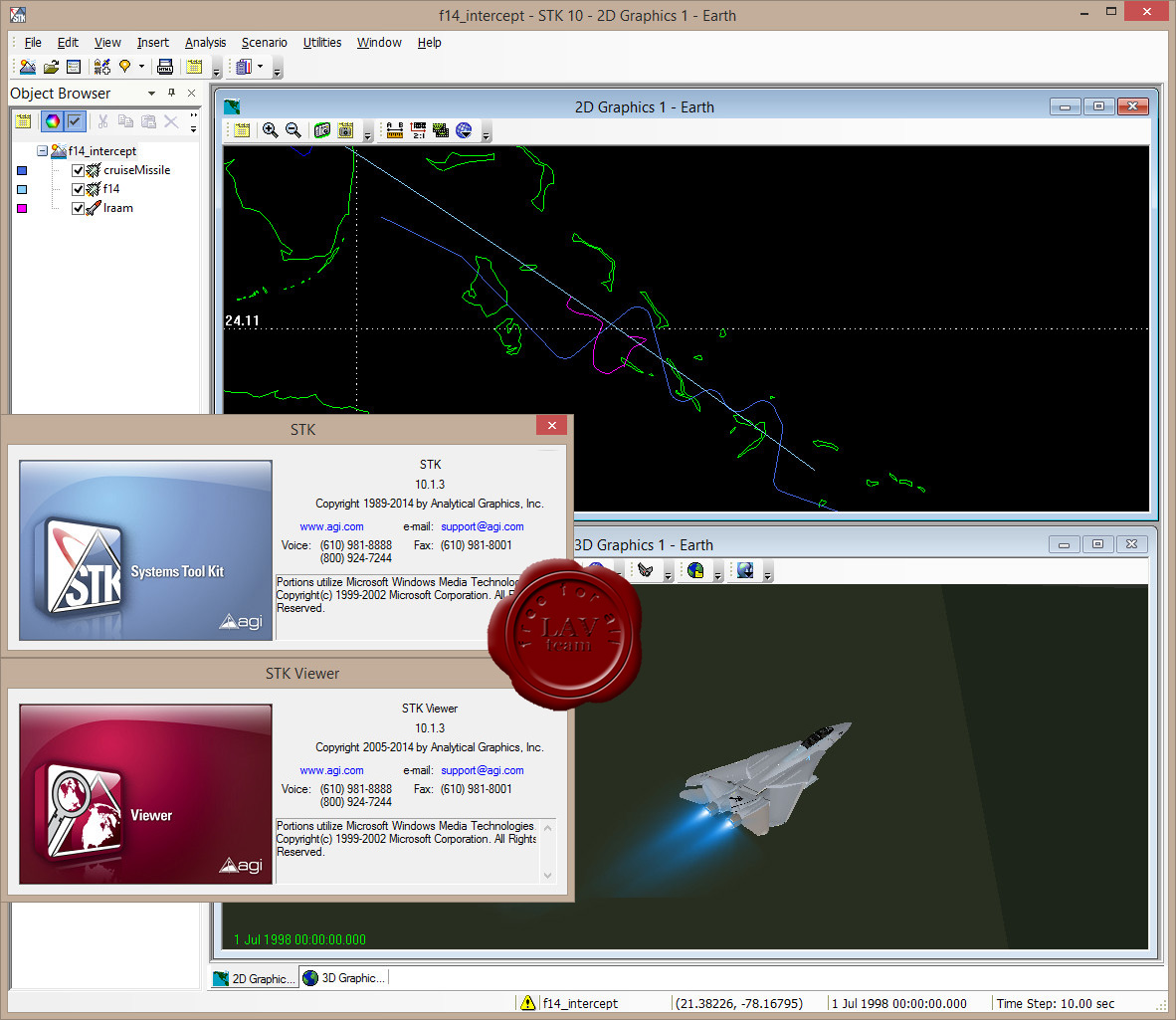Uncheck the cruiseMissile checkbox

tap(78, 170)
